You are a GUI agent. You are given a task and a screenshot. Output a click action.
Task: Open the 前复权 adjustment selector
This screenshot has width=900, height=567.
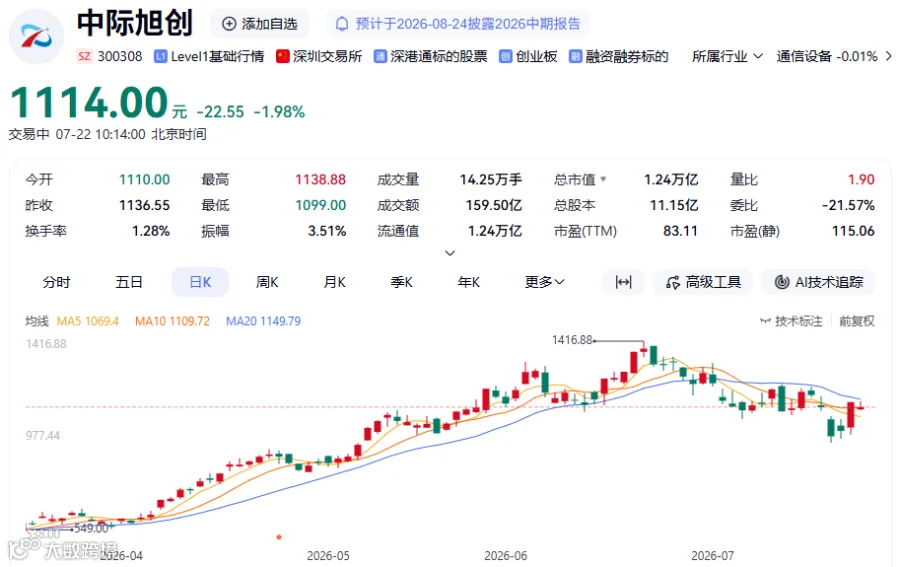(857, 321)
